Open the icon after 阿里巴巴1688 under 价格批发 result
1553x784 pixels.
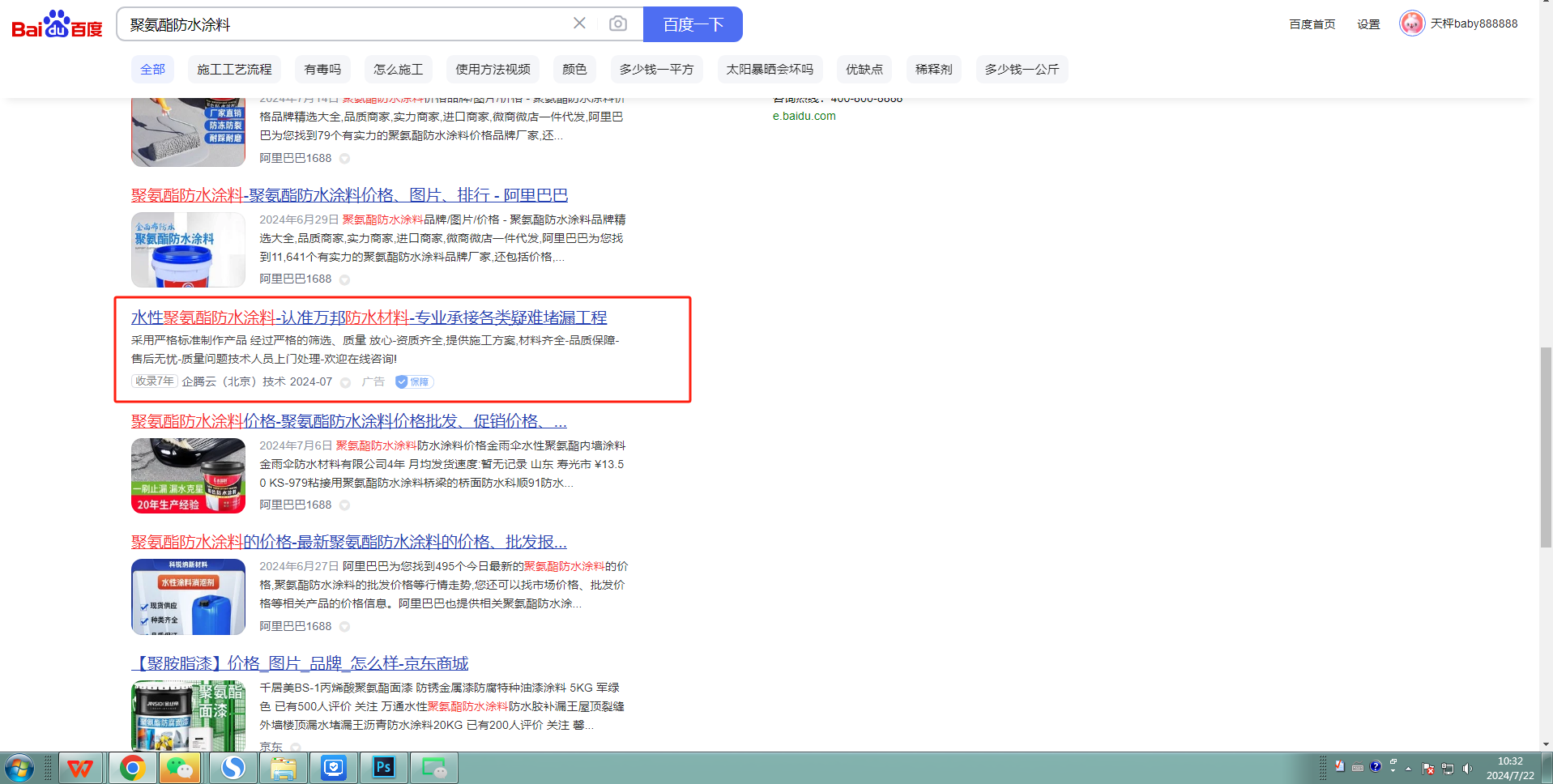coord(344,505)
